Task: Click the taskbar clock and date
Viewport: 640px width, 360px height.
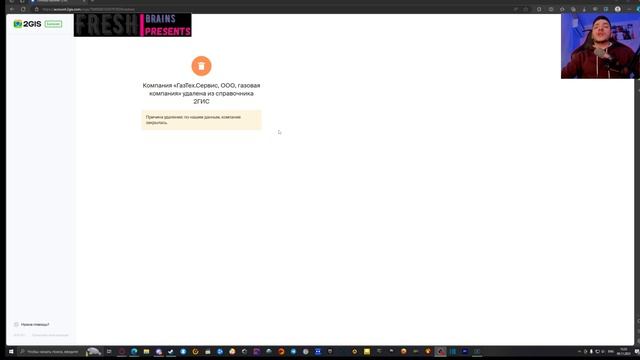Action: click(x=624, y=351)
